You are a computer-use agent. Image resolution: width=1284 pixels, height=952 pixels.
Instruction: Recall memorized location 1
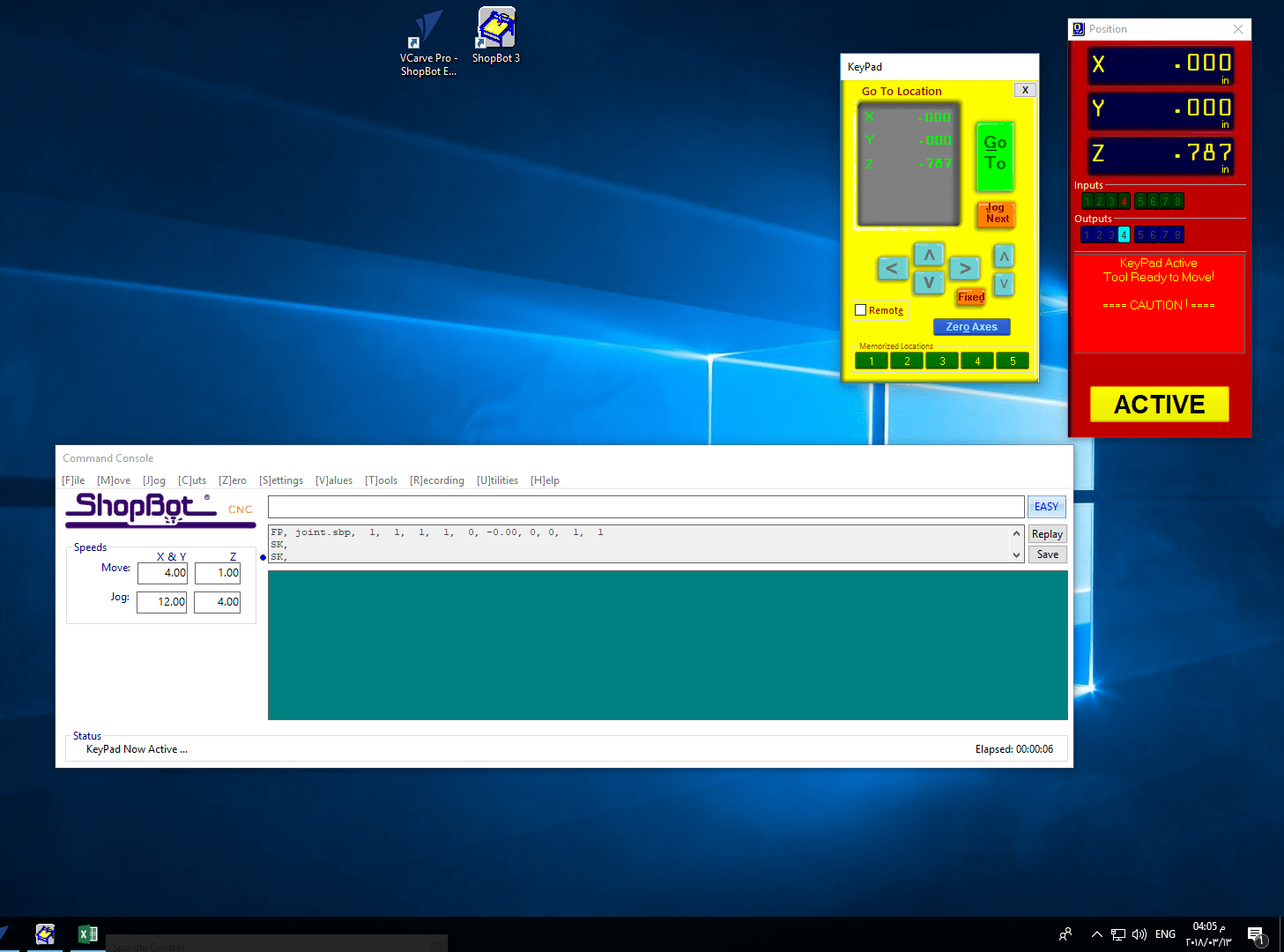(x=872, y=361)
